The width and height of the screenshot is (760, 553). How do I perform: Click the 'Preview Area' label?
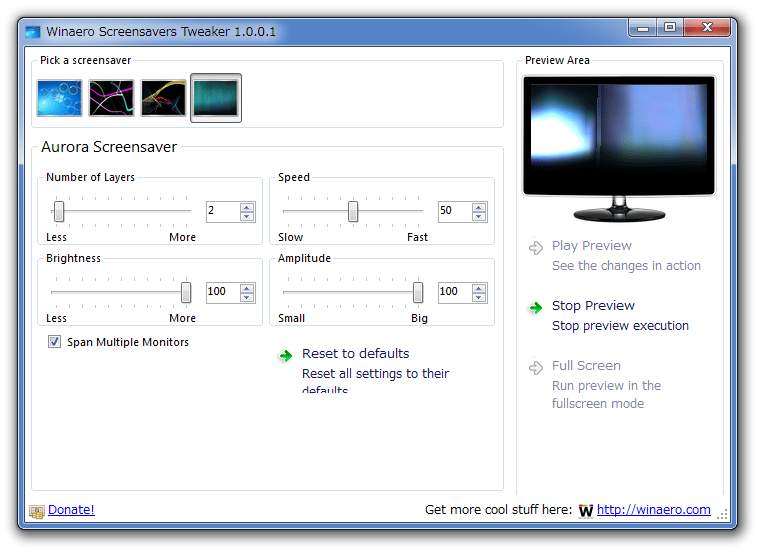point(557,60)
